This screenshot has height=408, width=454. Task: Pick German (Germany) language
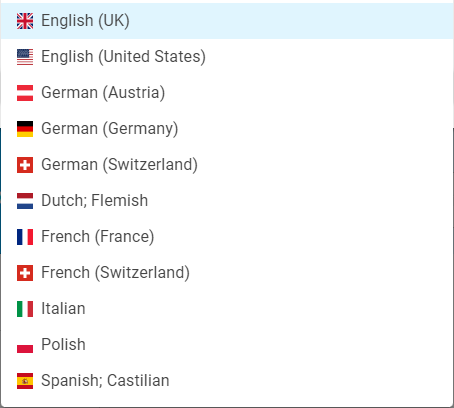coord(227,129)
